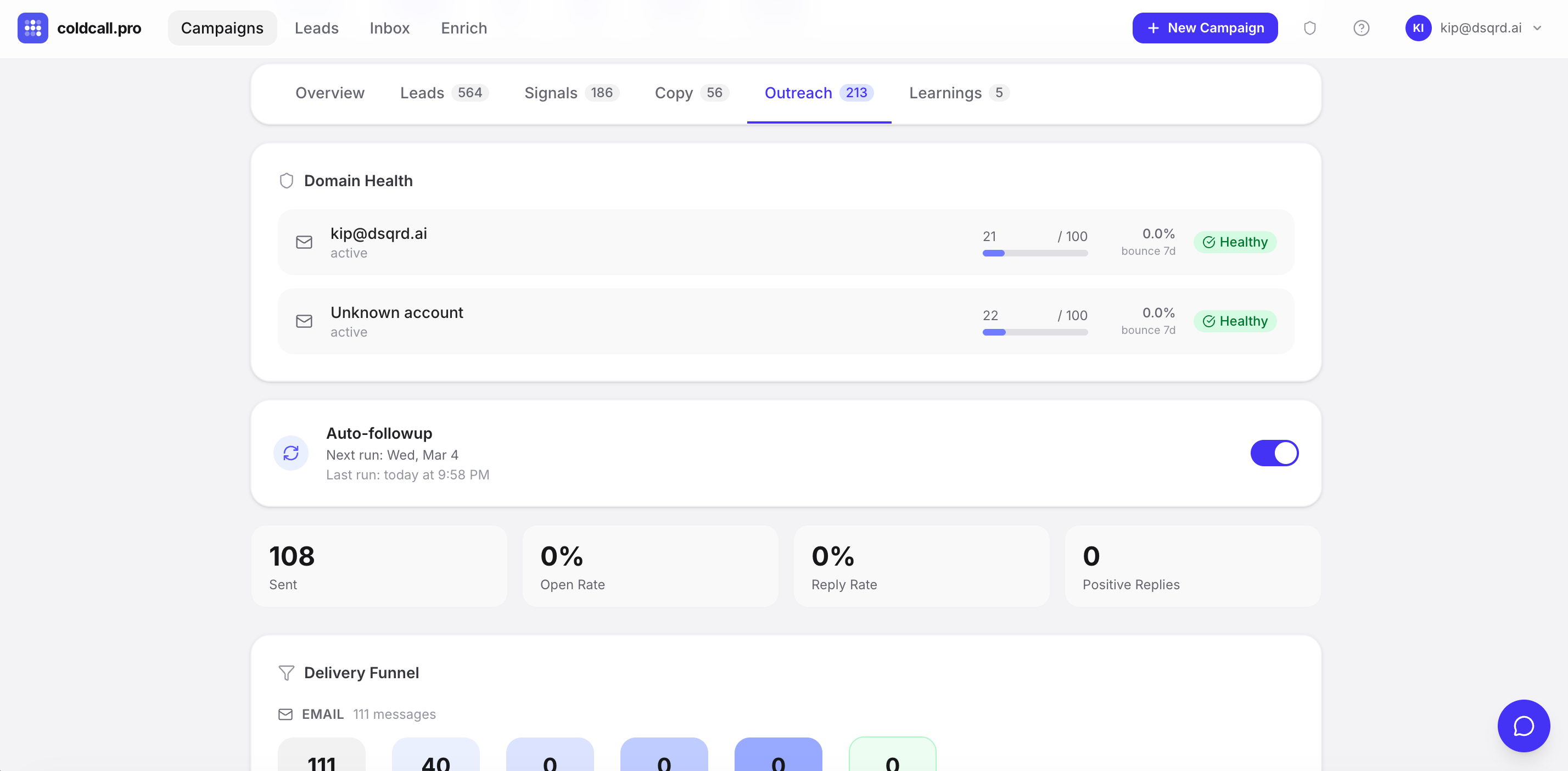
Task: Open Inbox in the top navigation
Action: pyautogui.click(x=390, y=28)
